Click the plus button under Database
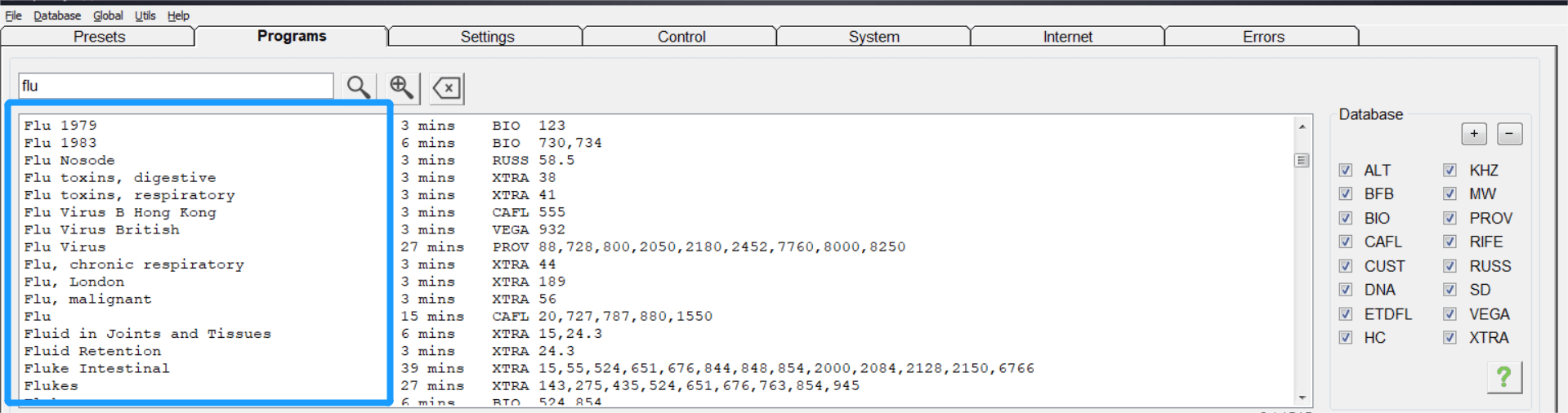1568x413 pixels. pyautogui.click(x=1474, y=134)
